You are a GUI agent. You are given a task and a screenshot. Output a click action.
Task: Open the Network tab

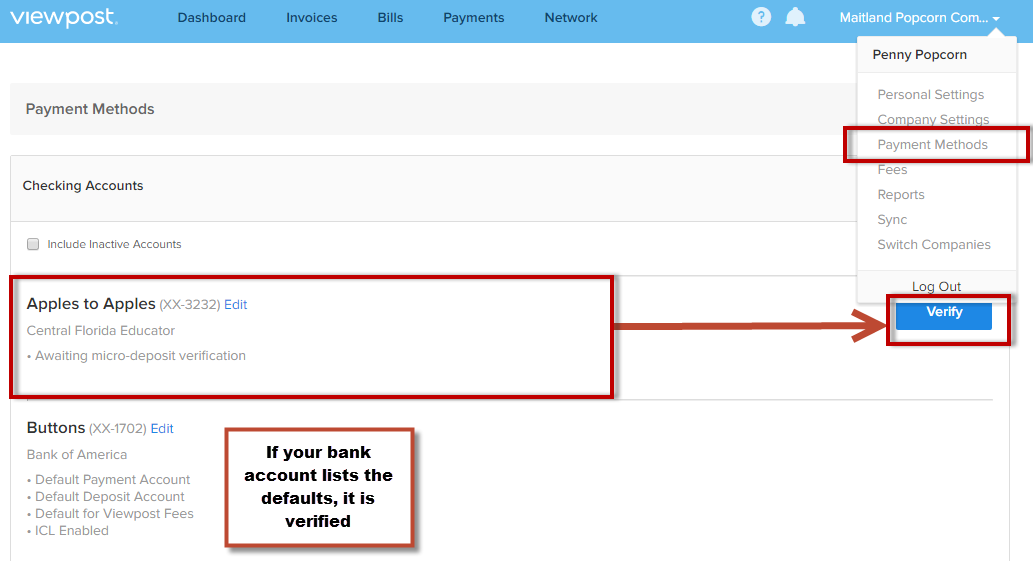point(571,18)
